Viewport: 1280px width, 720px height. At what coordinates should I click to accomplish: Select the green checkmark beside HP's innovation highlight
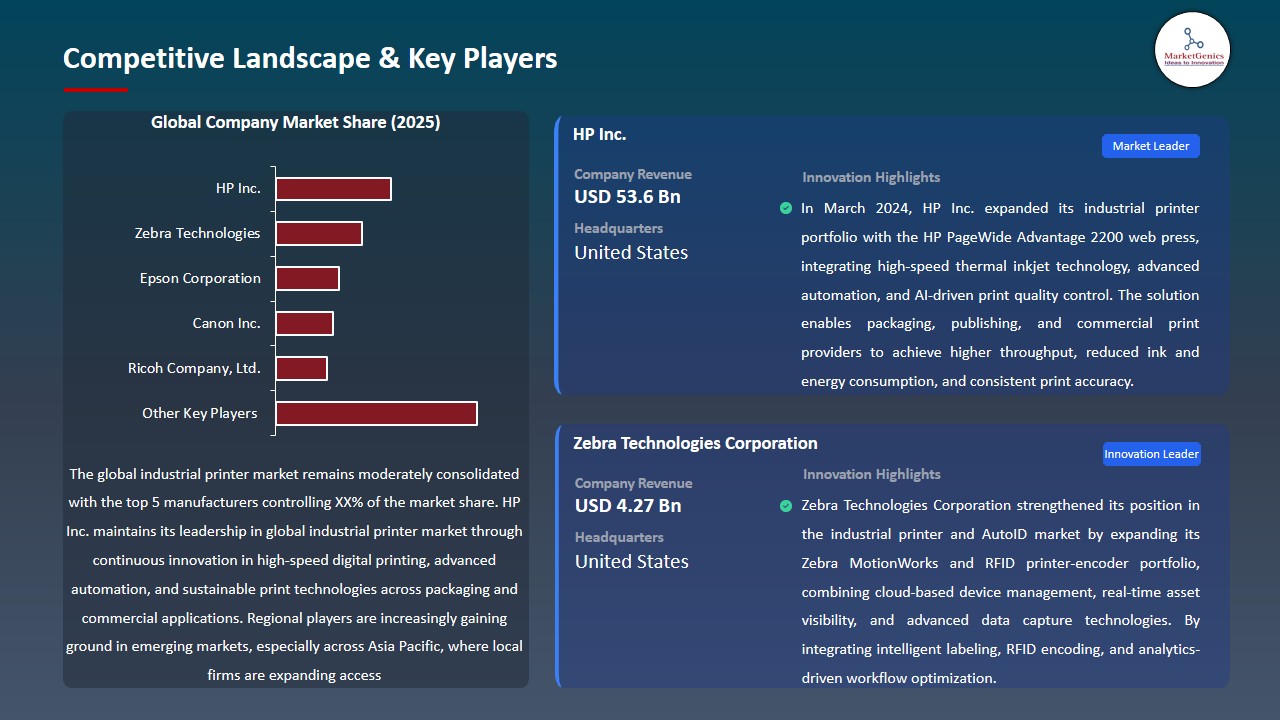(786, 208)
